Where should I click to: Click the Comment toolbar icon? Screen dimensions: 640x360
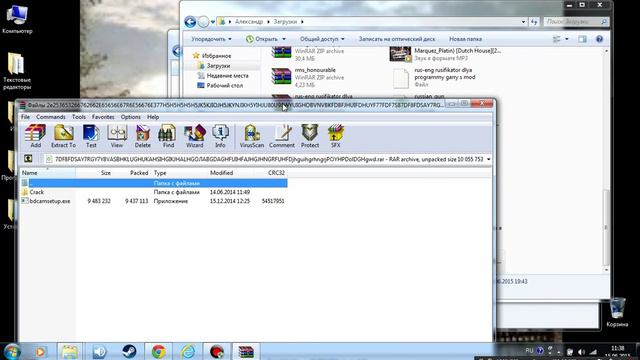(x=282, y=136)
